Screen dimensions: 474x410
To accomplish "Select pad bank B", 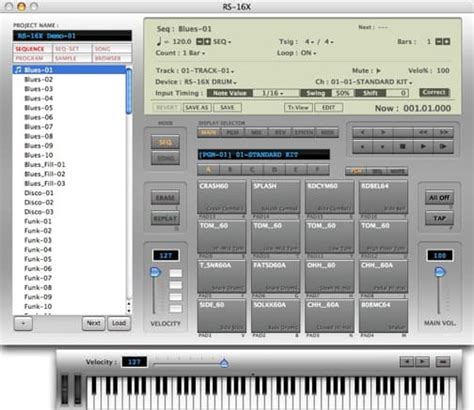I will (230, 170).
